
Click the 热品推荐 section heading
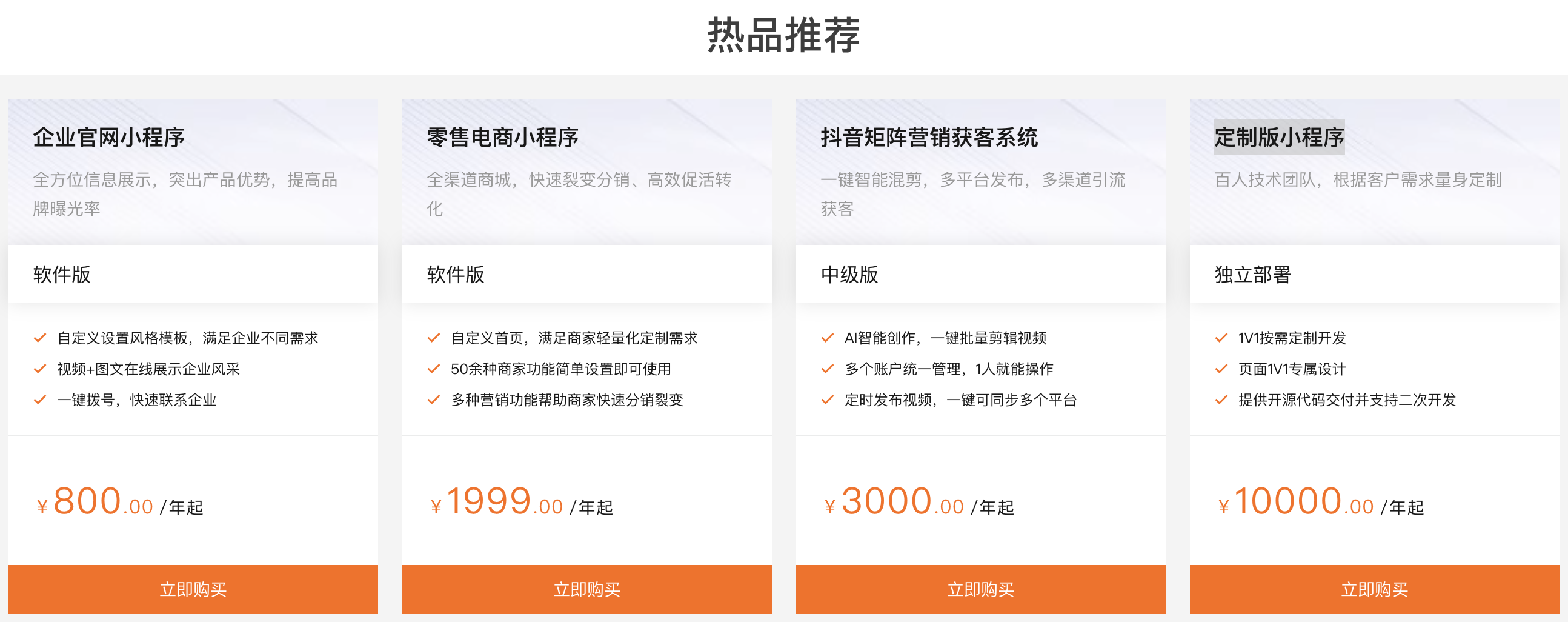pyautogui.click(x=784, y=35)
